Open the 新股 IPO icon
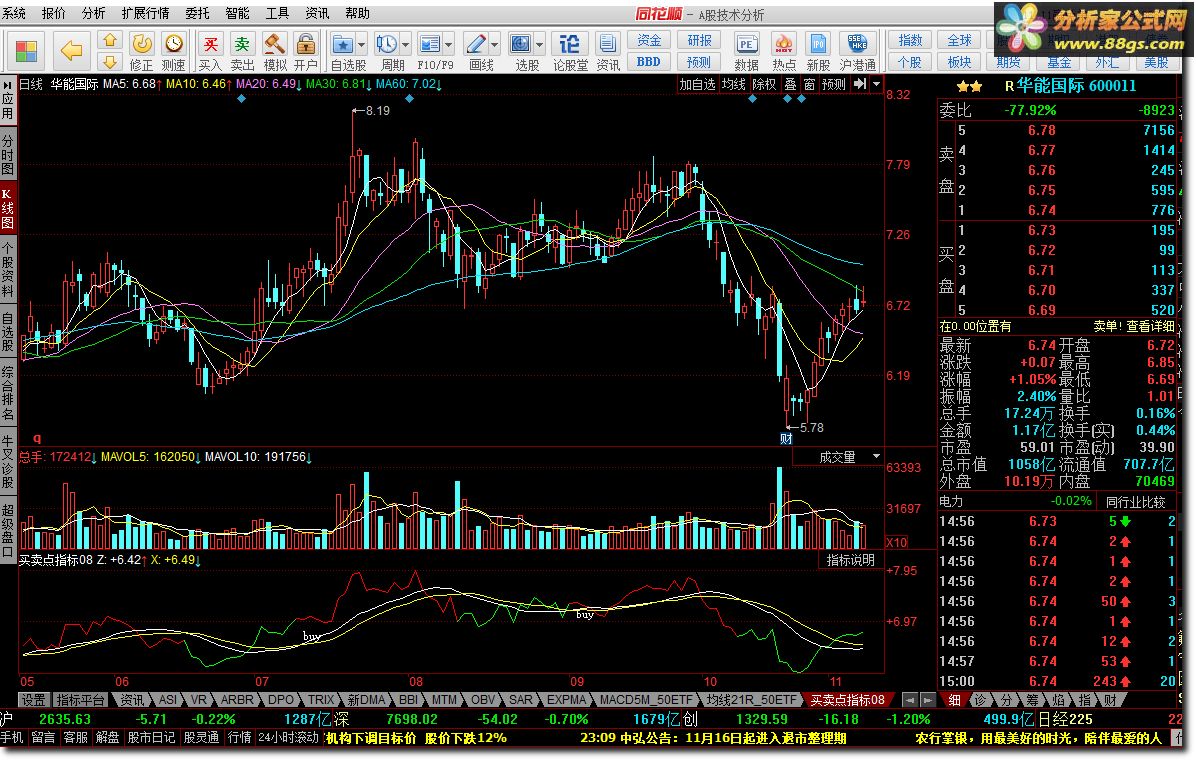 (x=818, y=52)
